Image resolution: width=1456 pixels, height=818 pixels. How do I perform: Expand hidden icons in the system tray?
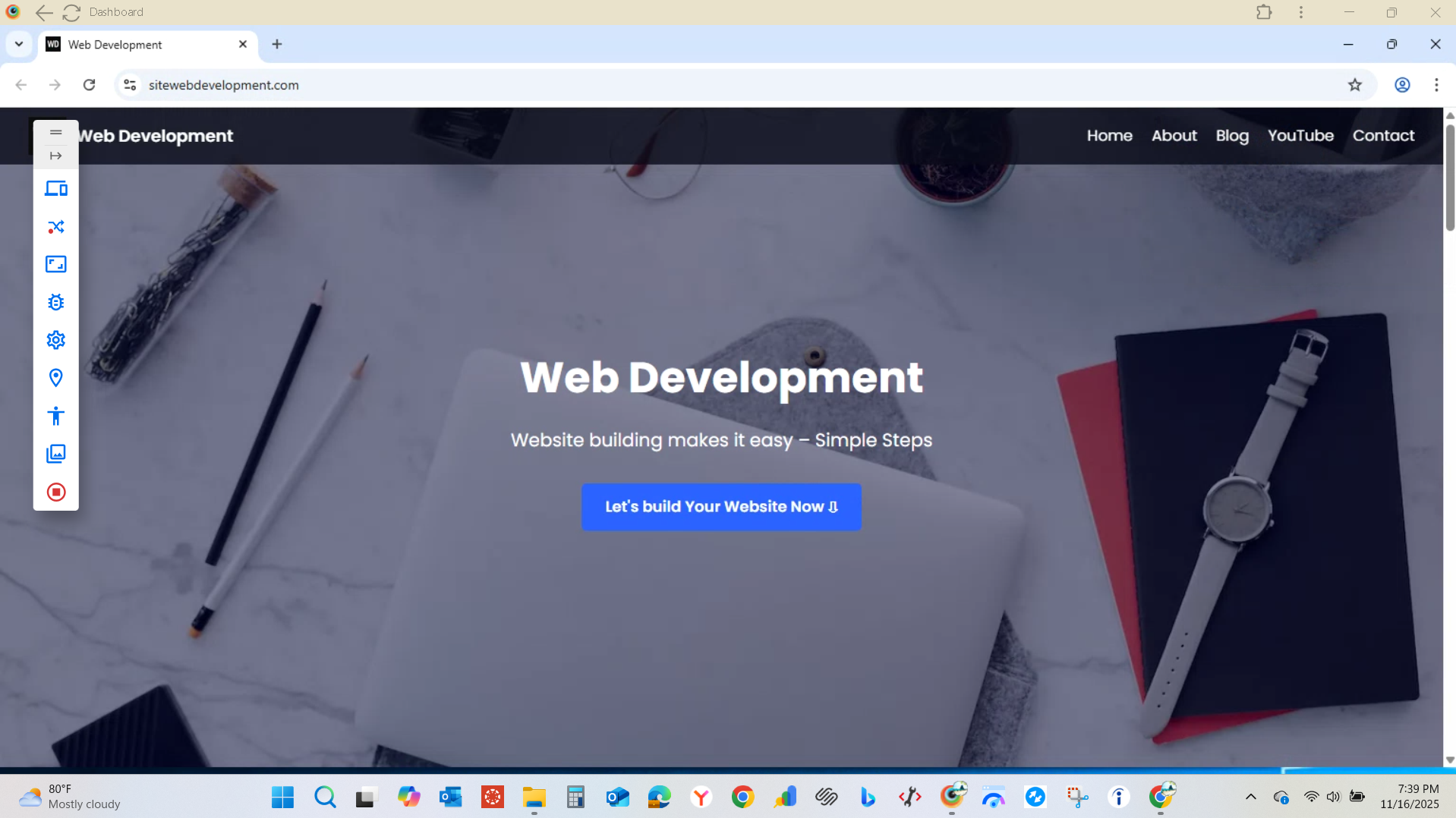1250,797
